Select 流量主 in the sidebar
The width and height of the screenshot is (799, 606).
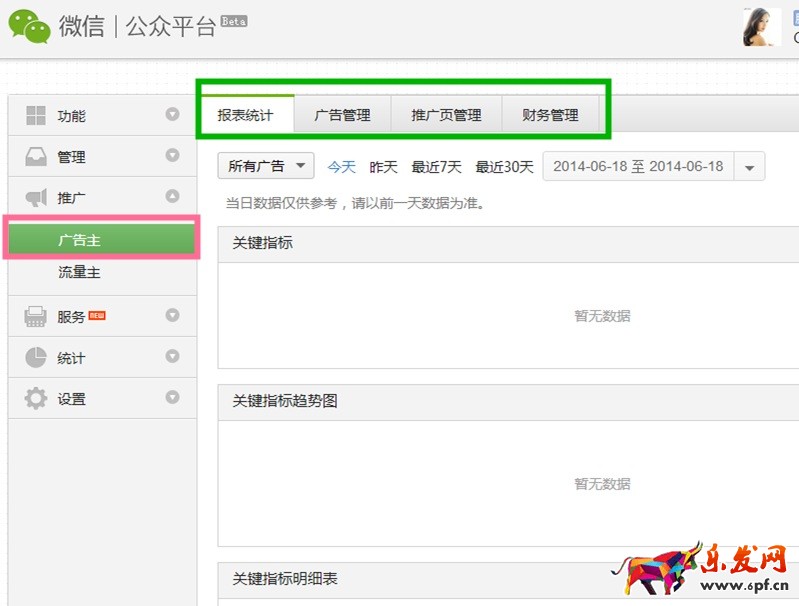(79, 272)
